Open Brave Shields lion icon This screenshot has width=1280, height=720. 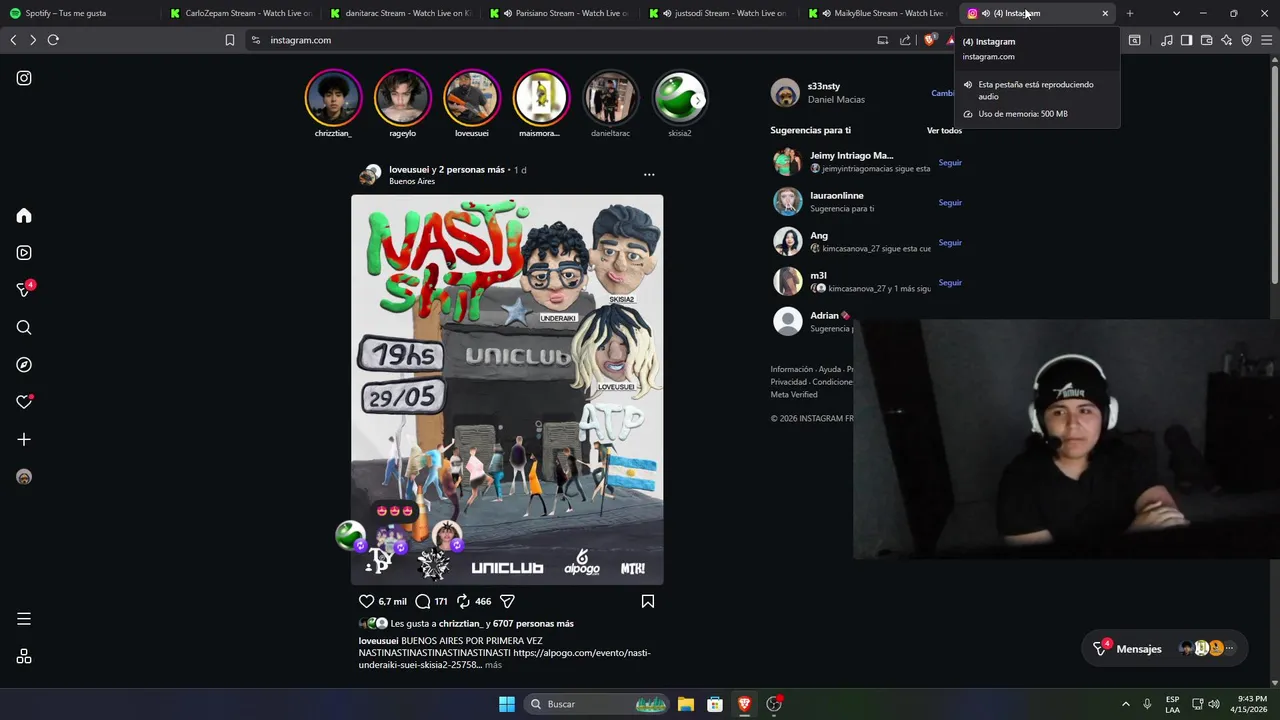click(930, 40)
